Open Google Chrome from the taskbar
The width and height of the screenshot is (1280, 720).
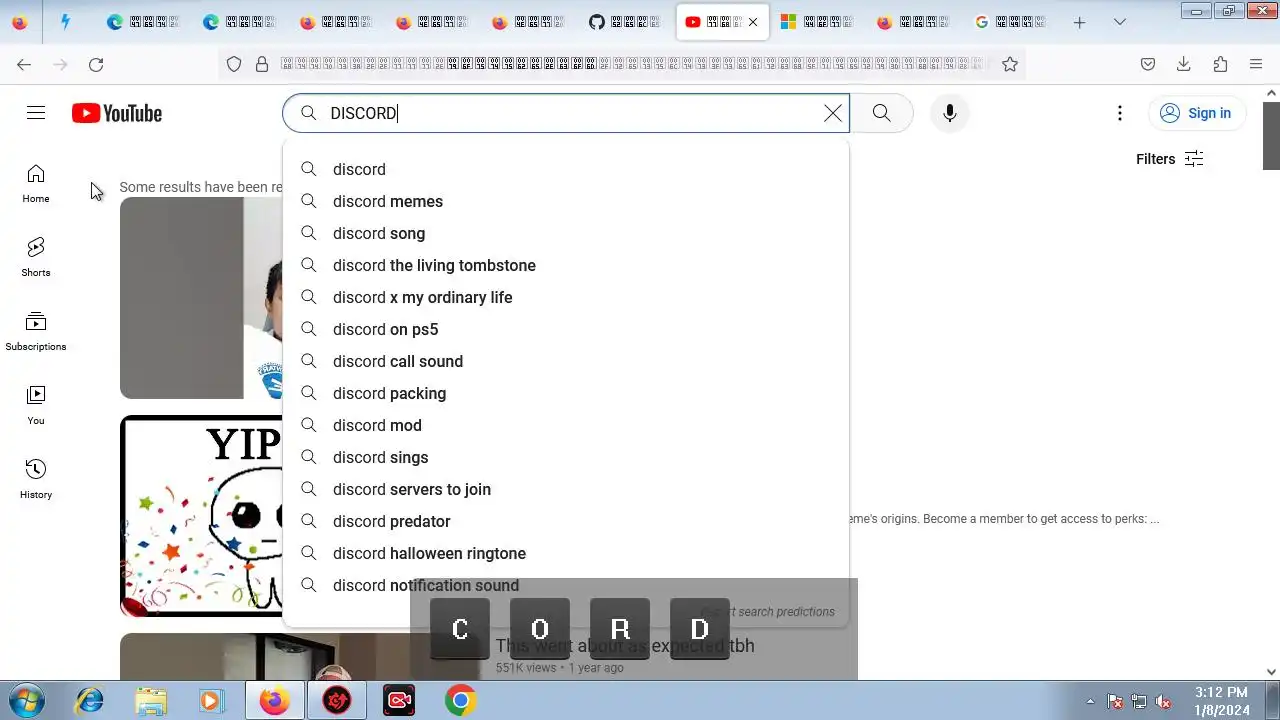(x=460, y=700)
